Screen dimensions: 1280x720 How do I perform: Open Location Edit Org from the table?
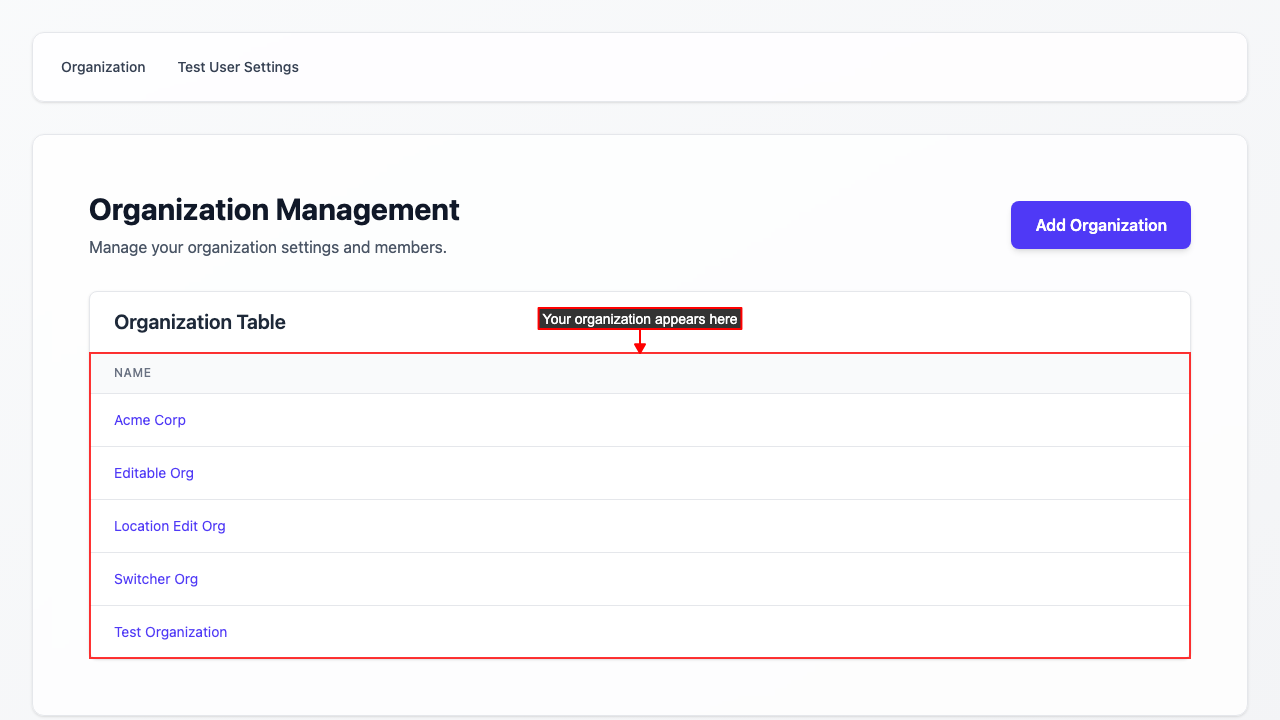click(x=170, y=526)
